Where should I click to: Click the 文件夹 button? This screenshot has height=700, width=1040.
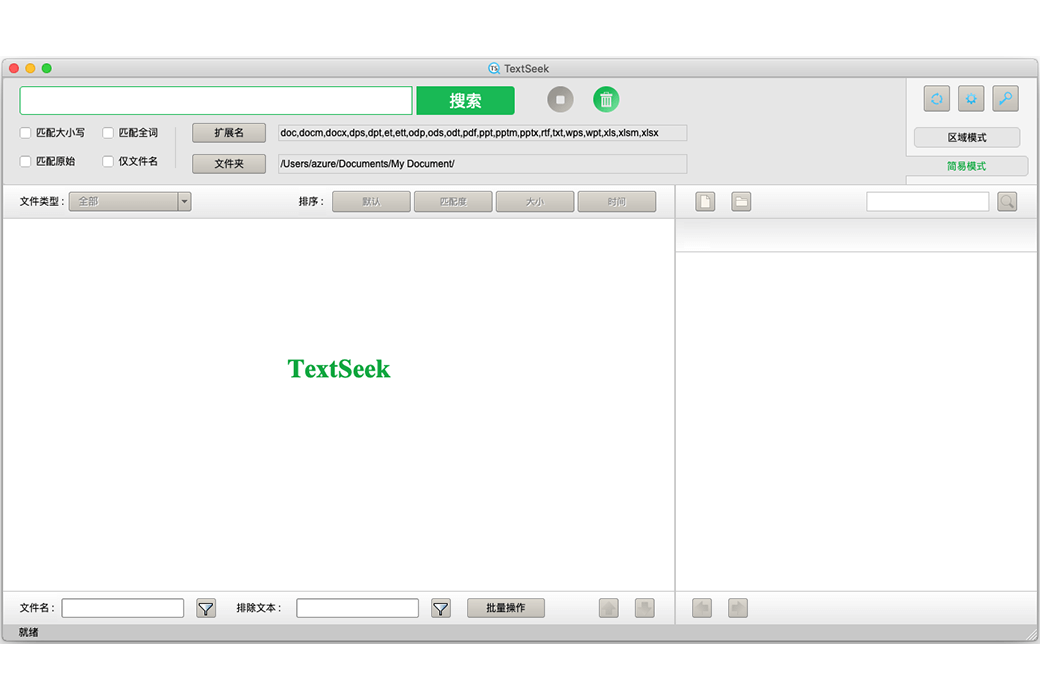click(229, 163)
